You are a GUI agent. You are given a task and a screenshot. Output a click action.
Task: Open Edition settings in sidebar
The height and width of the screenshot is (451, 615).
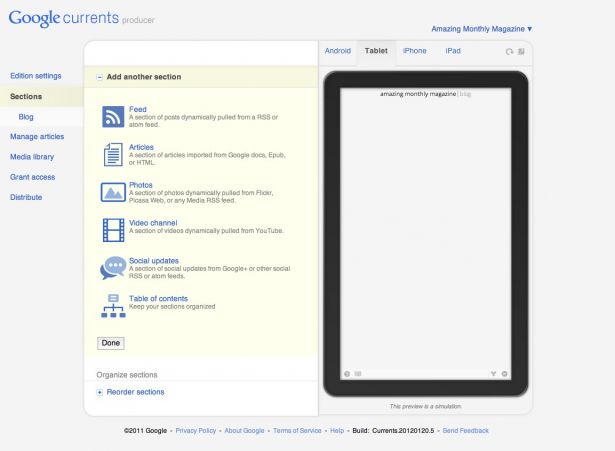[x=36, y=76]
